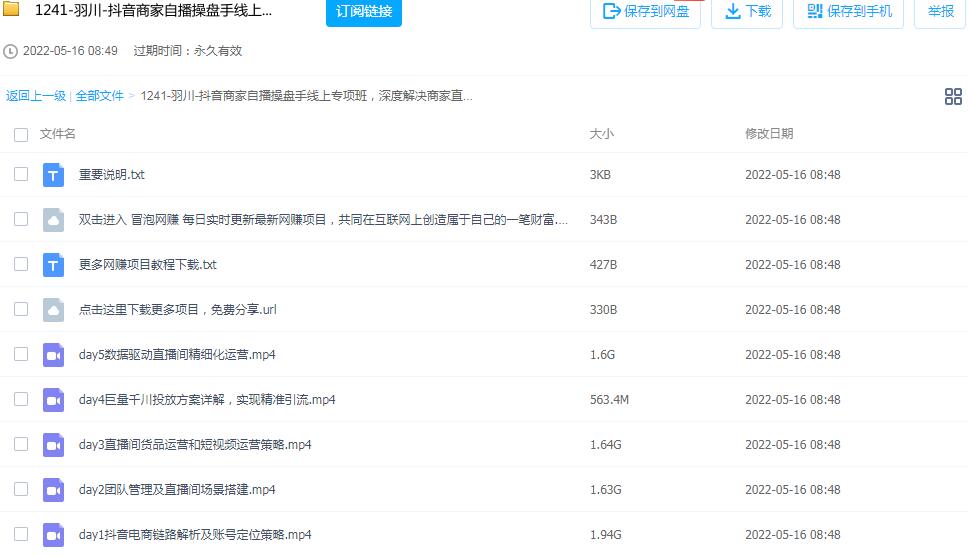Check the box for day4巨量千川 video
This screenshot has width=968, height=556.
pyautogui.click(x=21, y=399)
